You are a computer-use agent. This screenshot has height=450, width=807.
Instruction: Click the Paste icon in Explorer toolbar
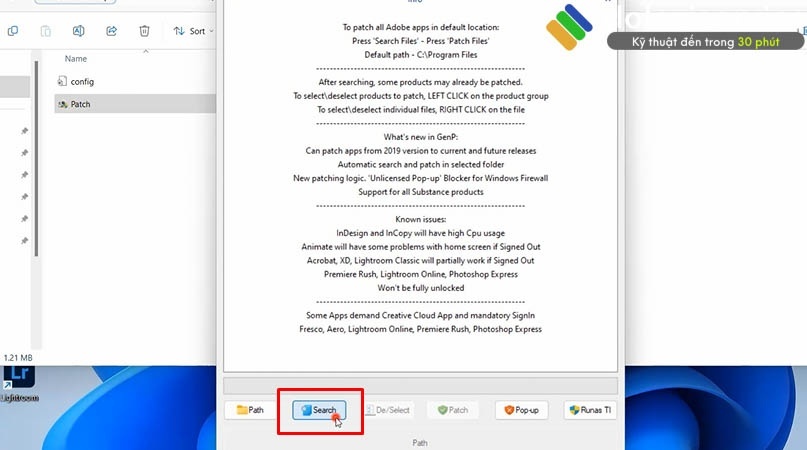tap(45, 31)
